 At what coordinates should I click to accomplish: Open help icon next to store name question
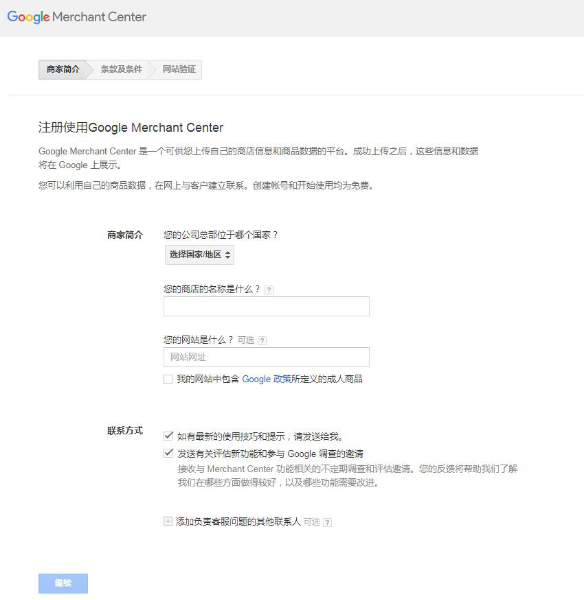pyautogui.click(x=269, y=290)
